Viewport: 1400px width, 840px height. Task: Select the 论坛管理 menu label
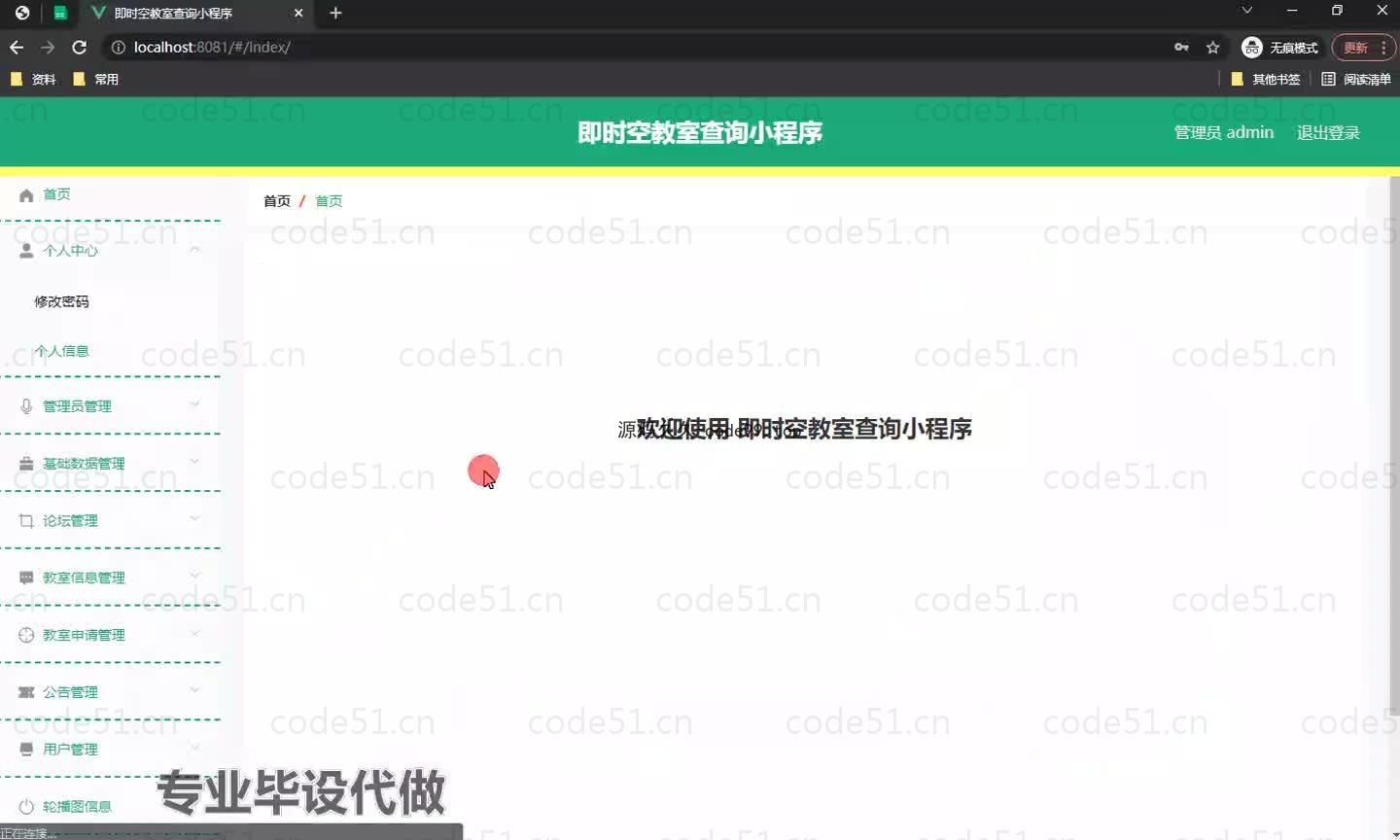(70, 521)
